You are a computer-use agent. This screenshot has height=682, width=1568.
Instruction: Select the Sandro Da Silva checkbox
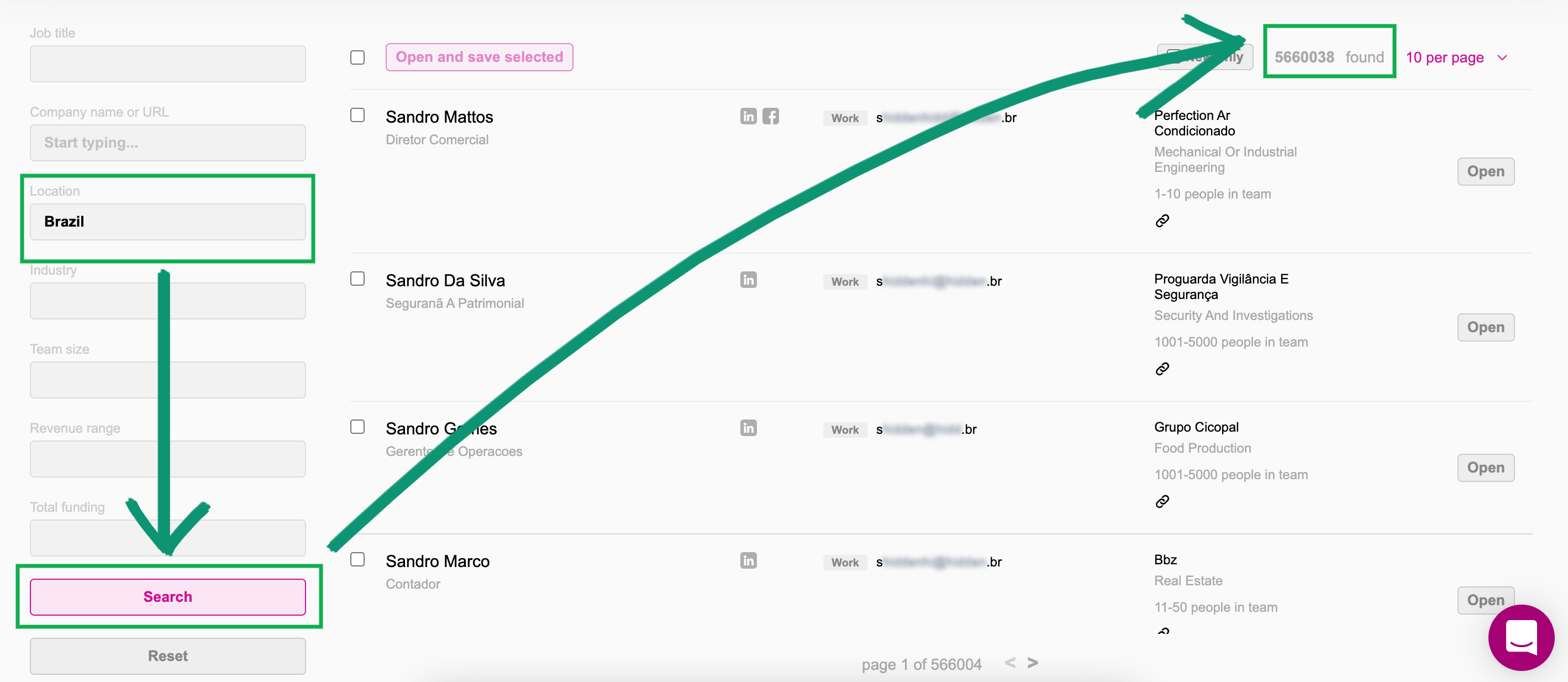coord(357,279)
